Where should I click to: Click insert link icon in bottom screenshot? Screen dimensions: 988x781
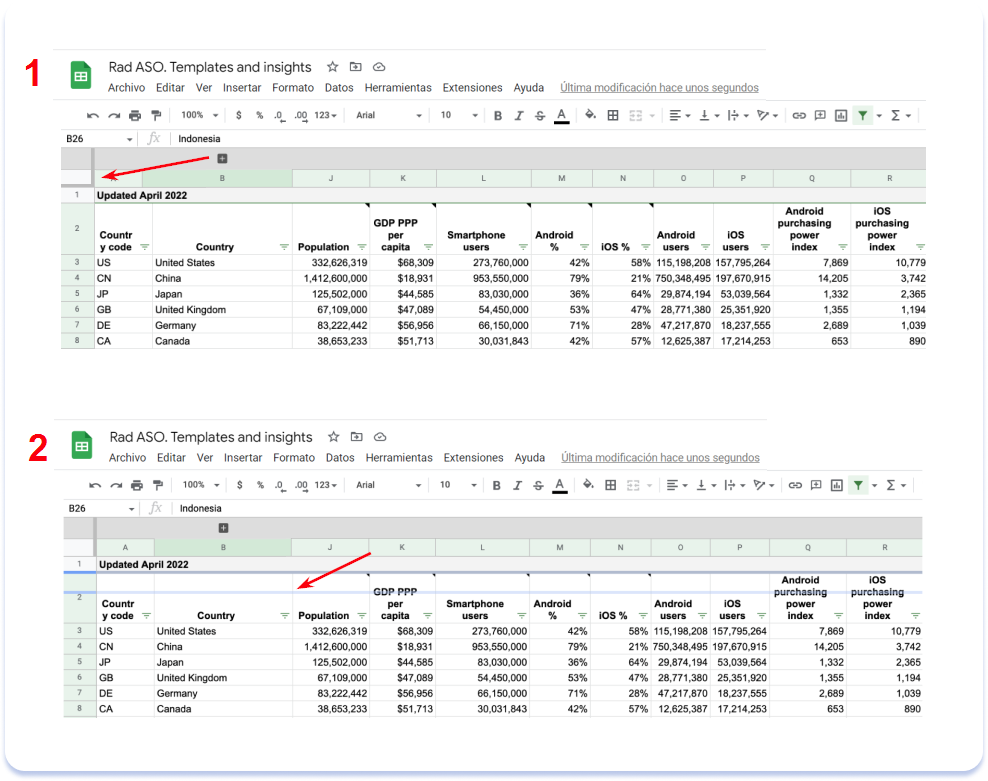pyautogui.click(x=796, y=485)
